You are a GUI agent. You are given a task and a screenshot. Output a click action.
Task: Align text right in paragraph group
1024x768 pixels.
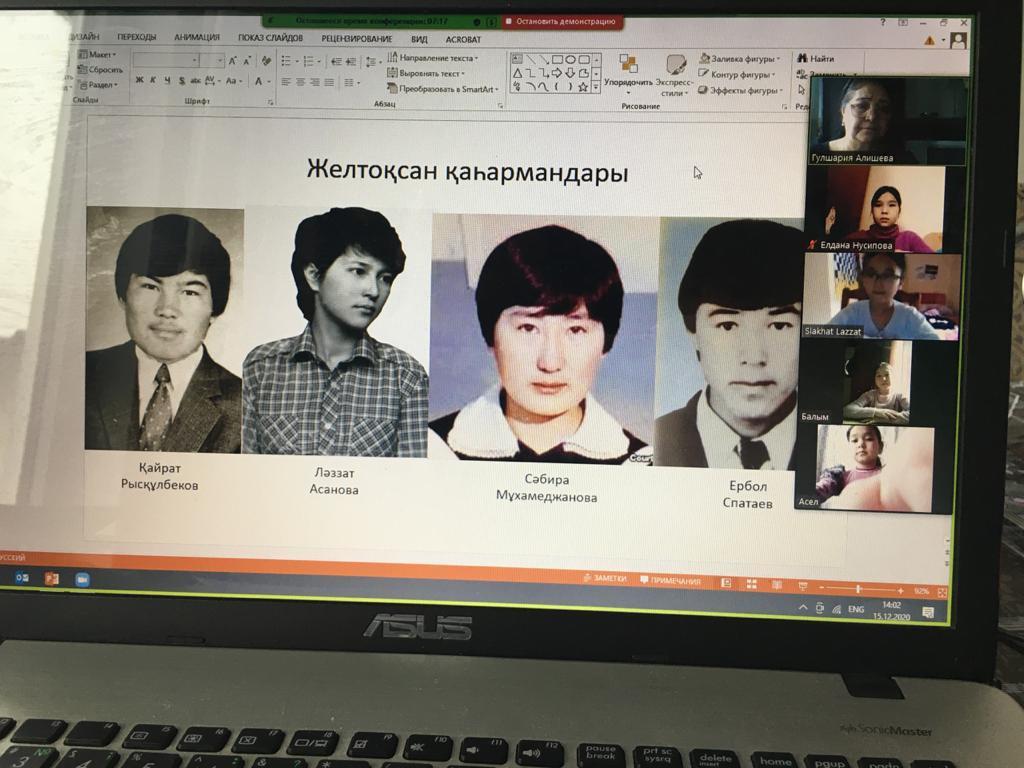click(315, 82)
